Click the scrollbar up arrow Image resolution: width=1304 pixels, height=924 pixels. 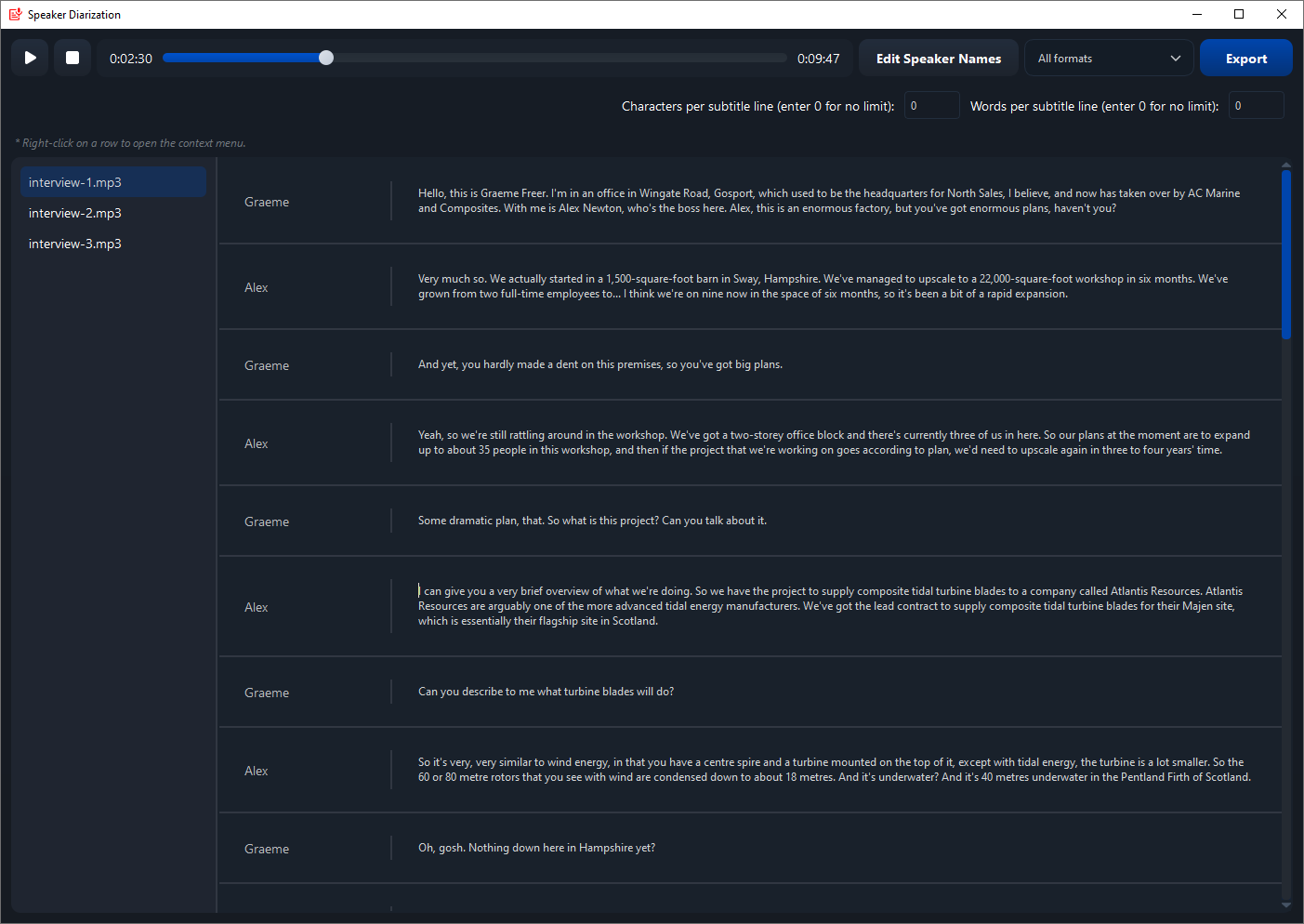(1286, 165)
